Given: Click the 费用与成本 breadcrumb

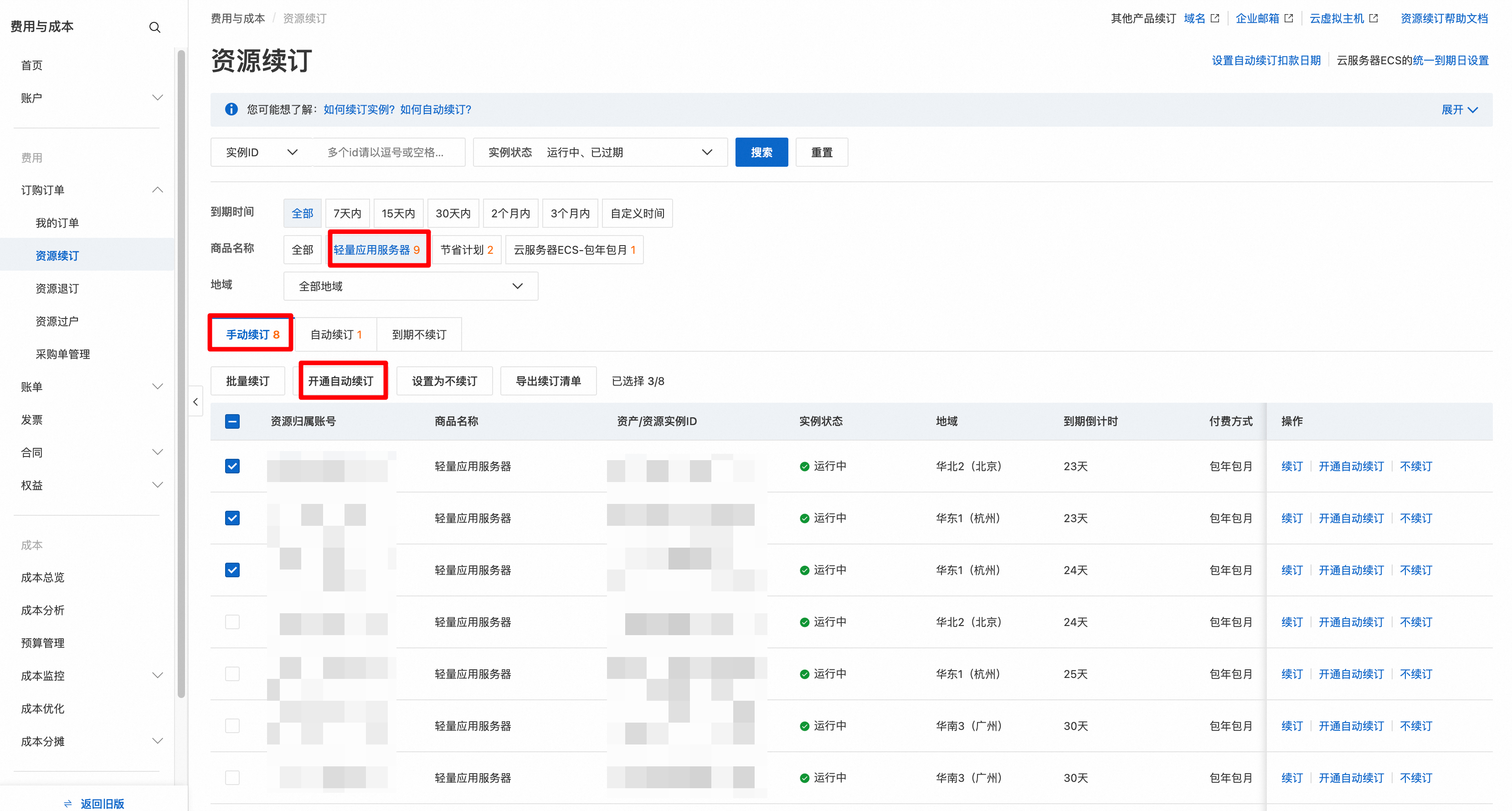Looking at the screenshot, I should coord(238,18).
